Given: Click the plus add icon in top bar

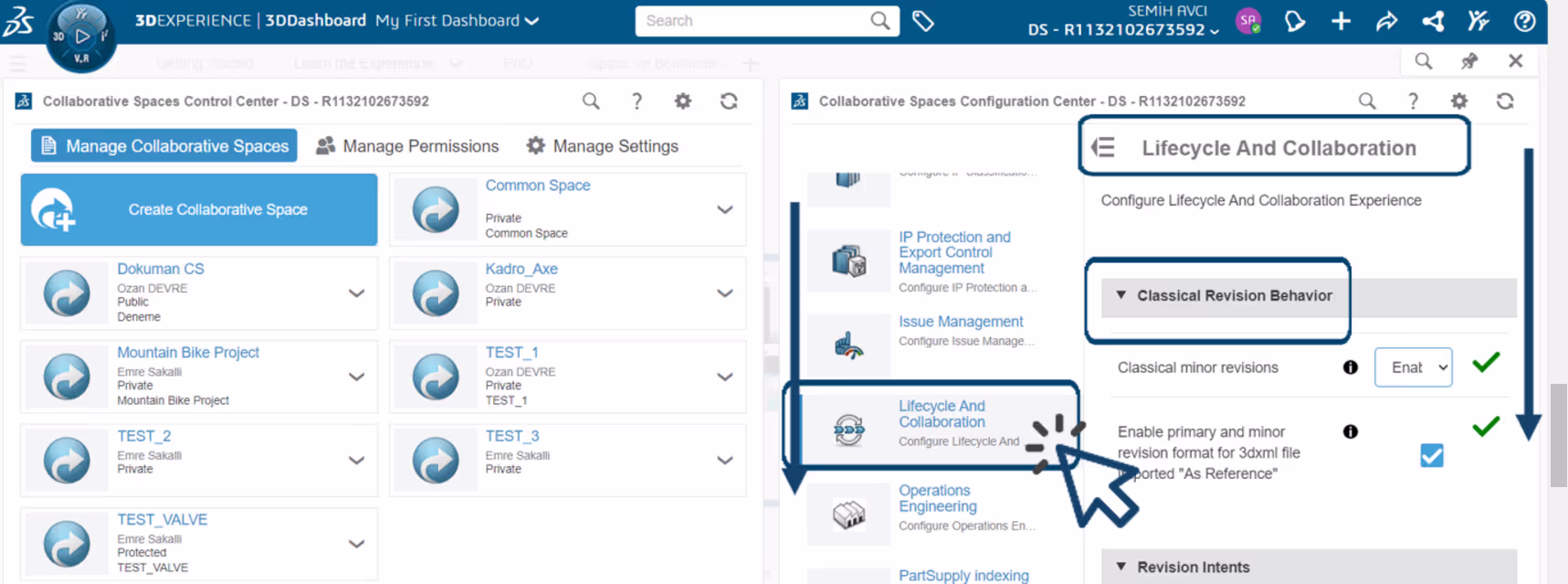Looking at the screenshot, I should pyautogui.click(x=1341, y=20).
